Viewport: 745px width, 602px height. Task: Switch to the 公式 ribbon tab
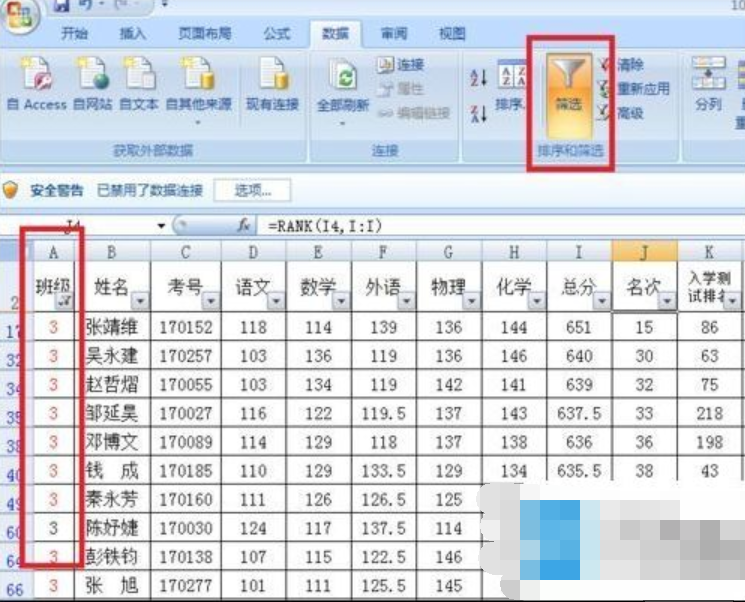click(276, 34)
